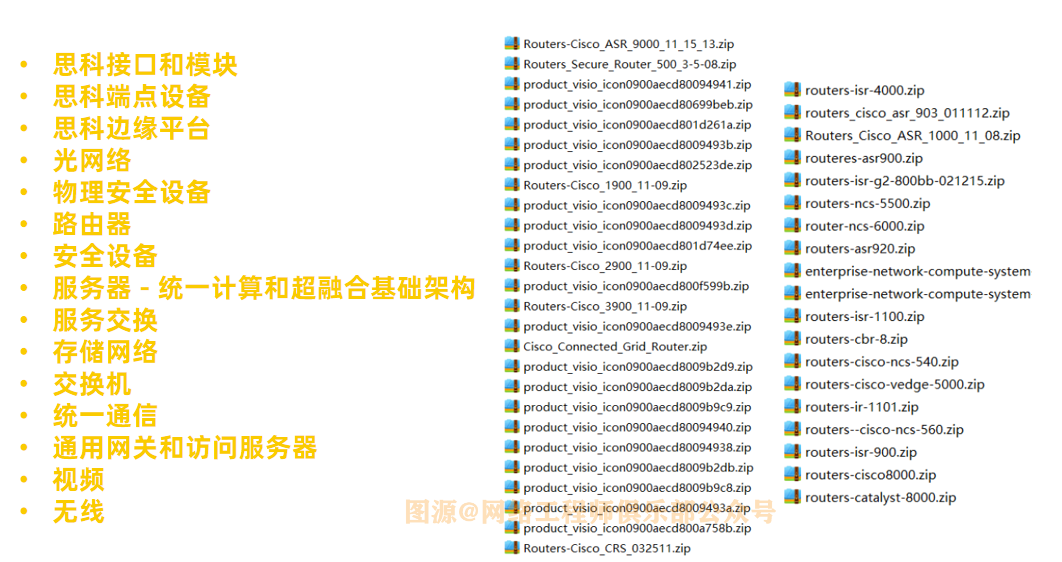Select bullet text 思科端点设备
1062x562 pixels.
click(x=131, y=96)
